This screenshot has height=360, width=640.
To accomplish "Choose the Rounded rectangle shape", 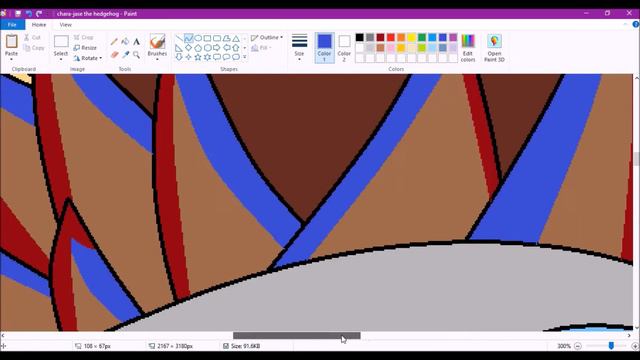I will coord(217,38).
